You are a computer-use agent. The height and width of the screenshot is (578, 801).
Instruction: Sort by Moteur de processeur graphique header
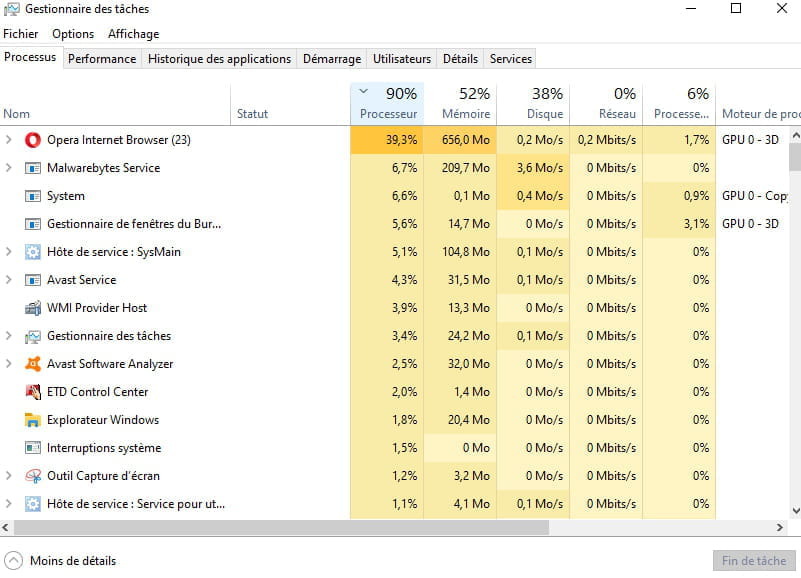tap(759, 104)
